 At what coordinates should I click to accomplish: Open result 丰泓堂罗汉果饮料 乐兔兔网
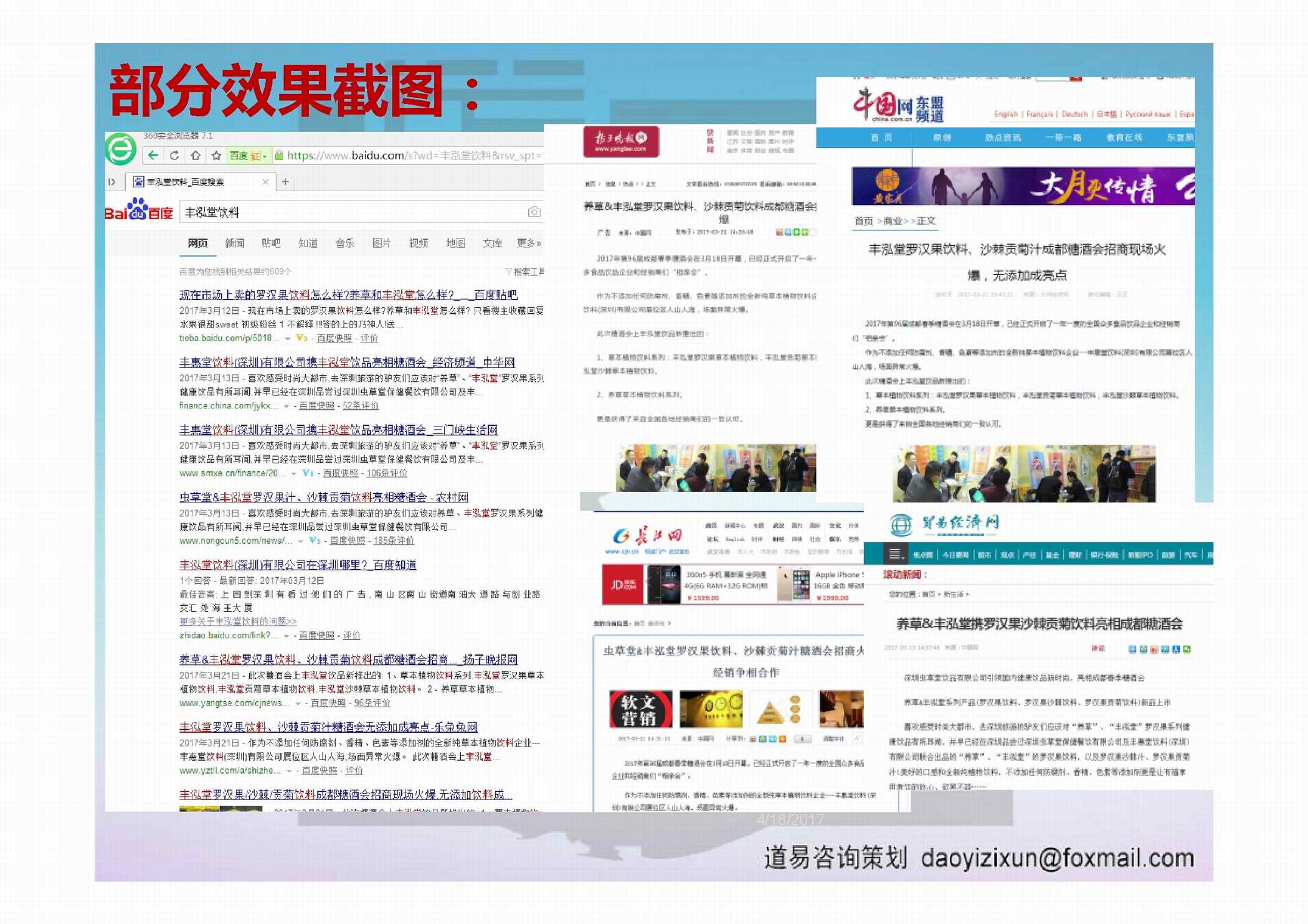pos(328,727)
